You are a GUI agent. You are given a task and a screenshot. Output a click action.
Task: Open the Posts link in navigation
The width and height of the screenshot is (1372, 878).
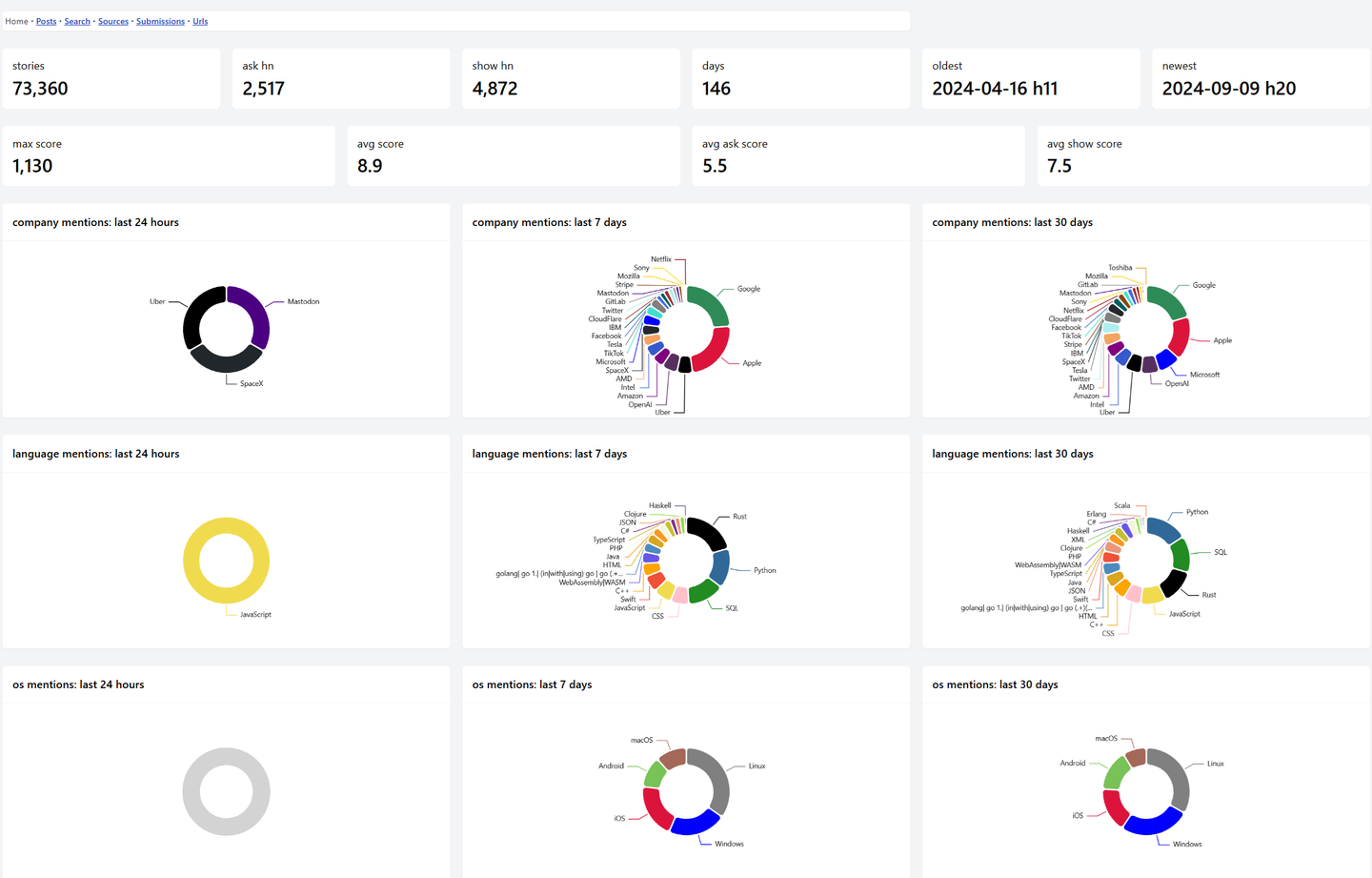[46, 21]
